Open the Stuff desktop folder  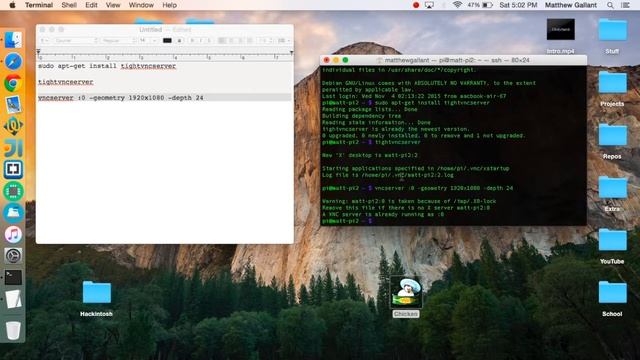coord(612,30)
